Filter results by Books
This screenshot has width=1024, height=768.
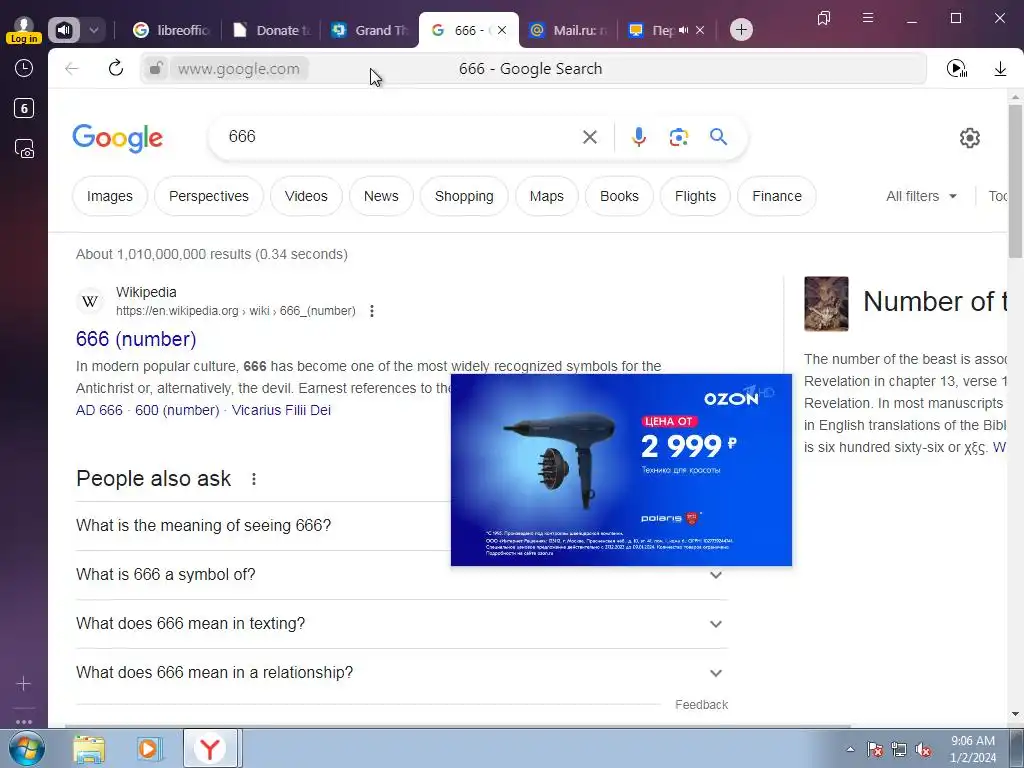point(619,196)
